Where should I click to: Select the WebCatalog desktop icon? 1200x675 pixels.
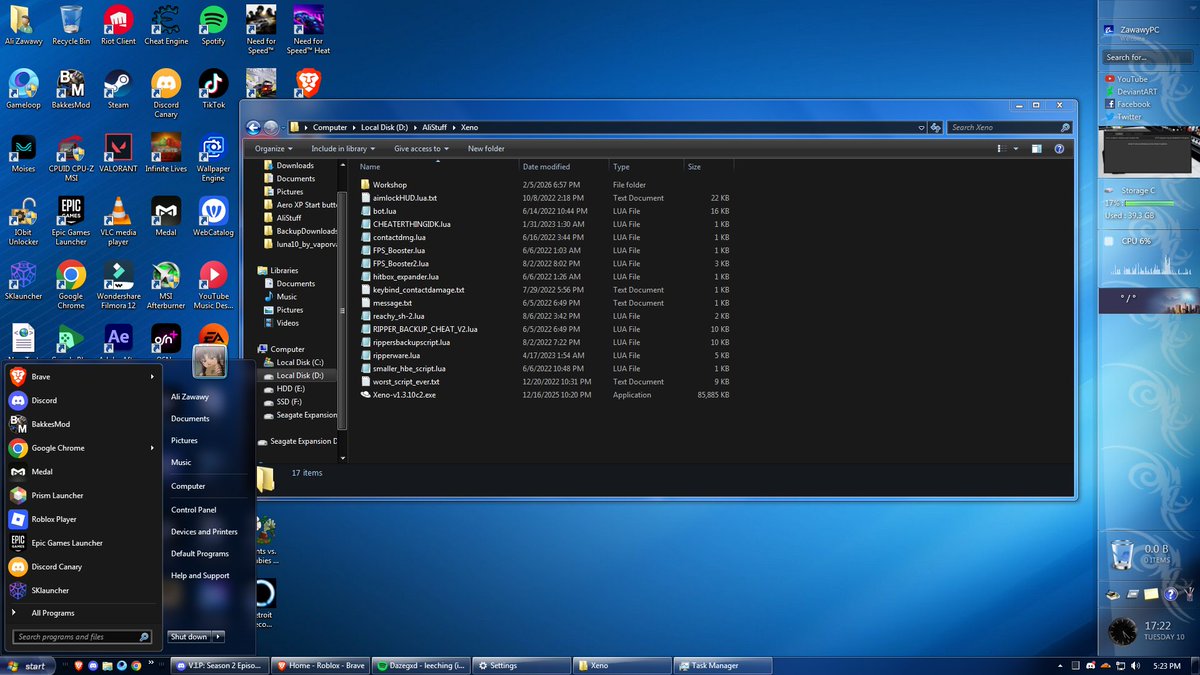click(x=213, y=217)
